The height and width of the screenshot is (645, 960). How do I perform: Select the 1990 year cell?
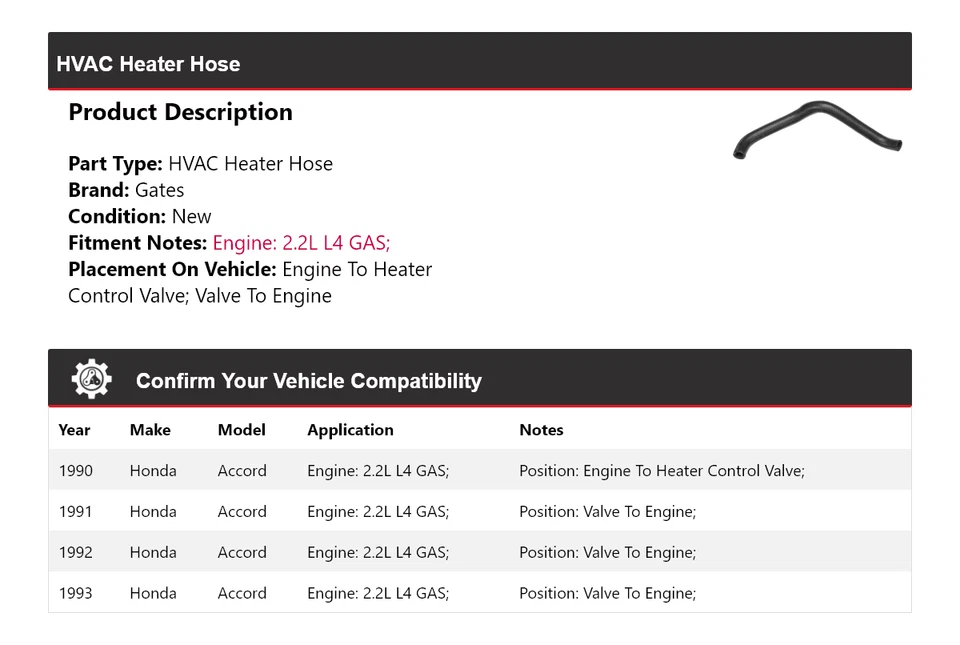pos(75,471)
